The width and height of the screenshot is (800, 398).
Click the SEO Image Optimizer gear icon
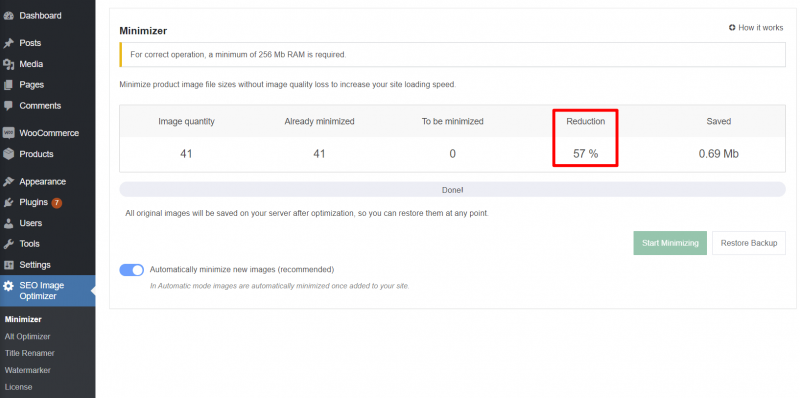pos(8,286)
